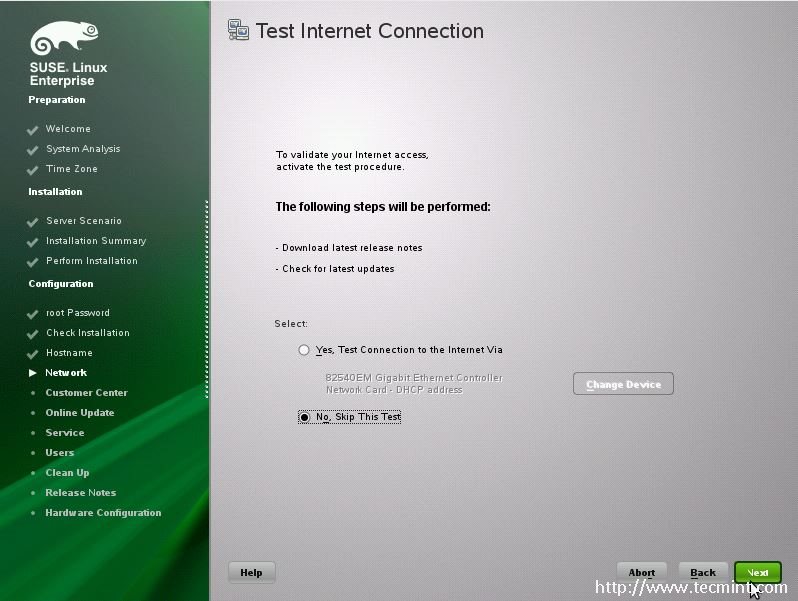Viewport: 798px width, 601px height.
Task: Open the Help button
Action: pos(251,573)
